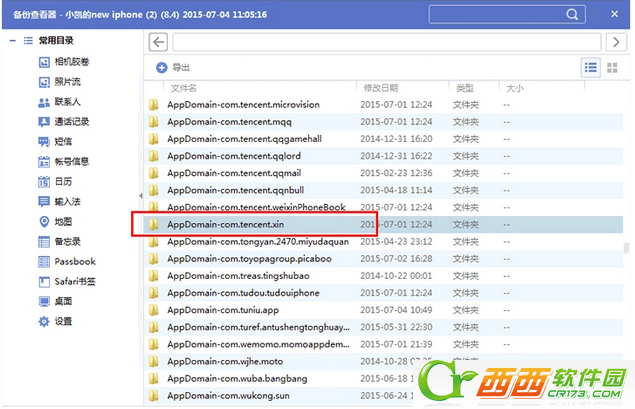Screen dimensions: 635x409
Task: Open the 输入法 input method icon
Action: [x=44, y=202]
